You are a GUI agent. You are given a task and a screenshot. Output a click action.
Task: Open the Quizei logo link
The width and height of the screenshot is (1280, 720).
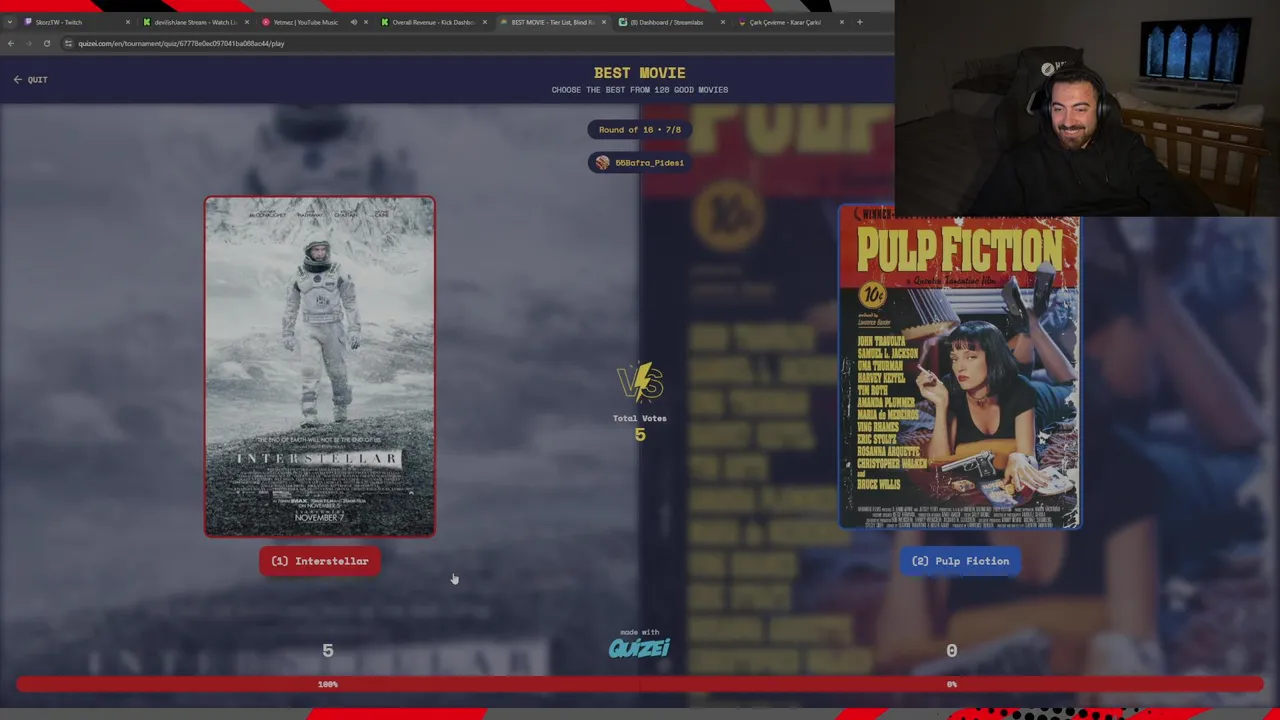pos(639,648)
